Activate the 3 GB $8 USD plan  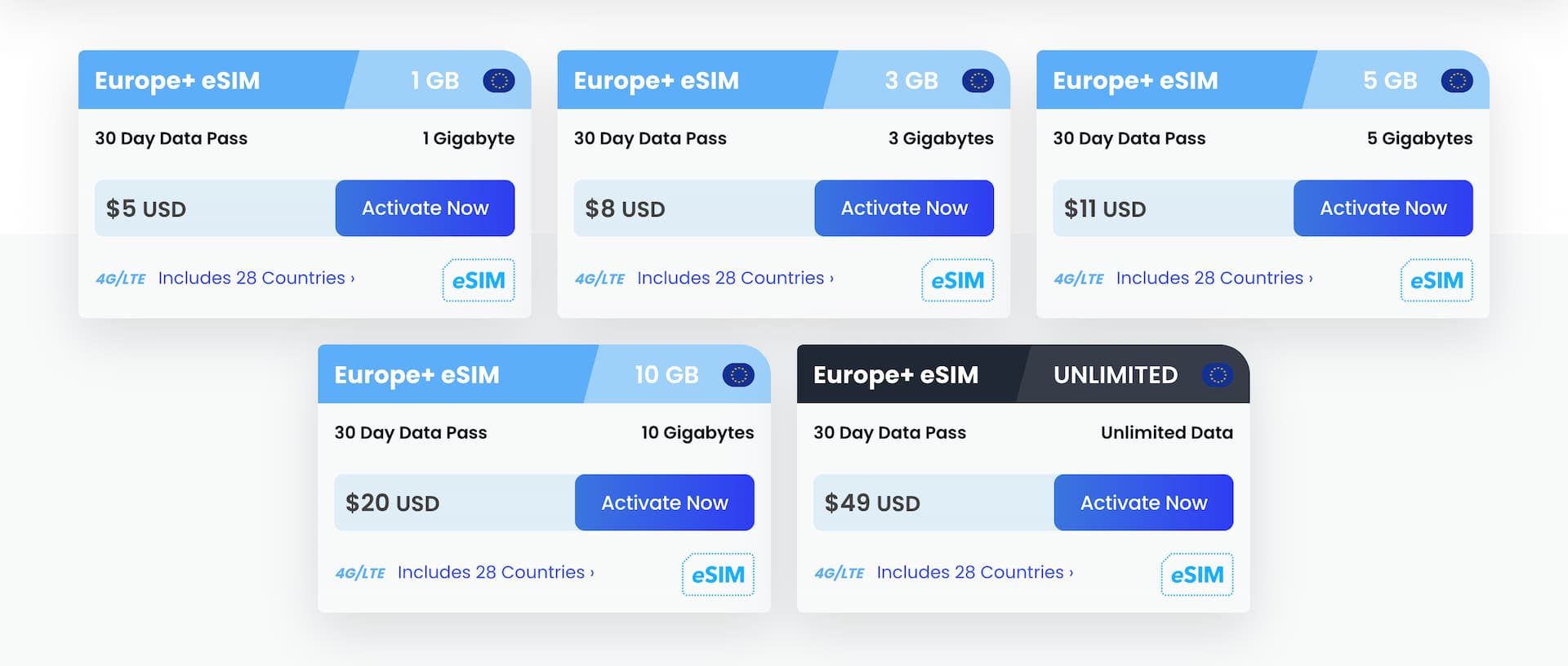click(904, 208)
